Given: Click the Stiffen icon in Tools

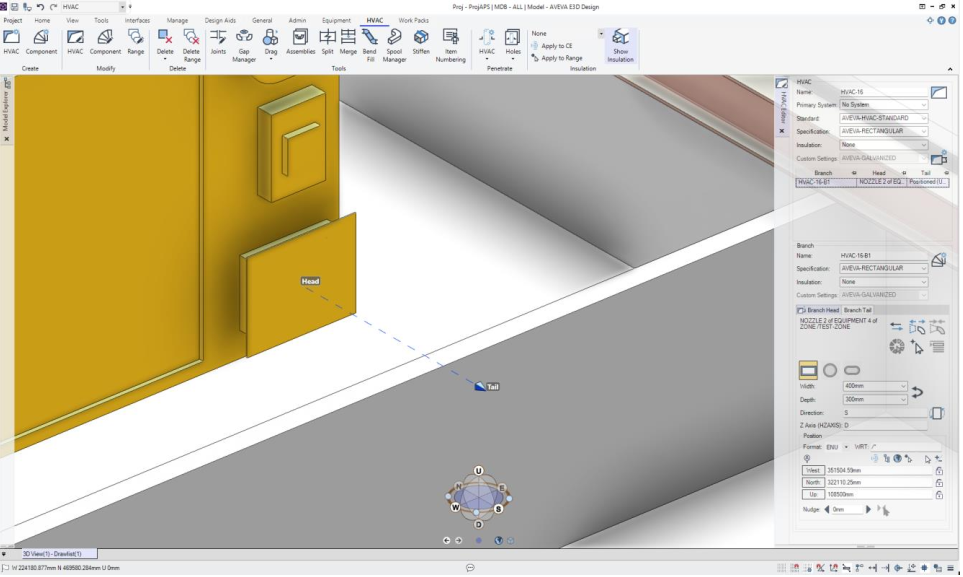Looking at the screenshot, I should click(422, 41).
